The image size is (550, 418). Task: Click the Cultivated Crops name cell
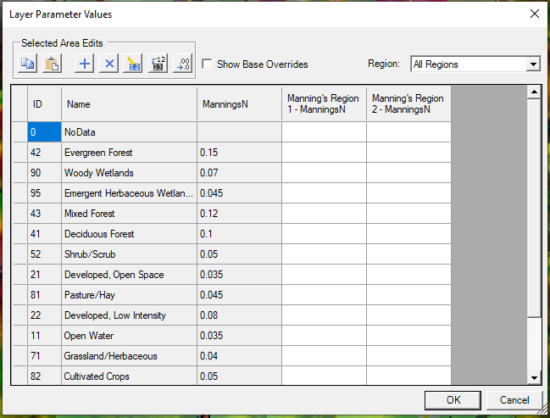pyautogui.click(x=129, y=376)
